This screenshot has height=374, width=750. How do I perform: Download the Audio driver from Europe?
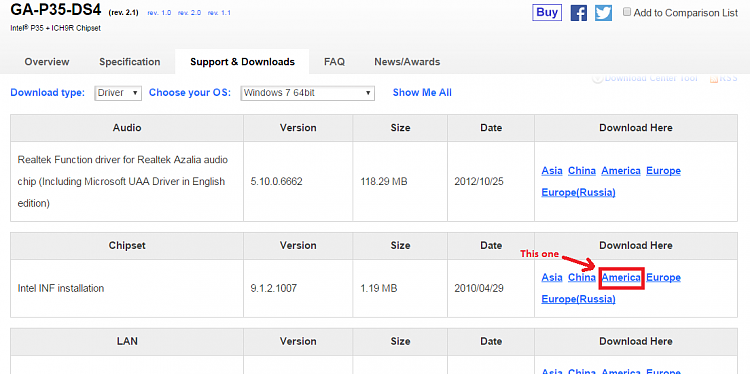pos(663,171)
